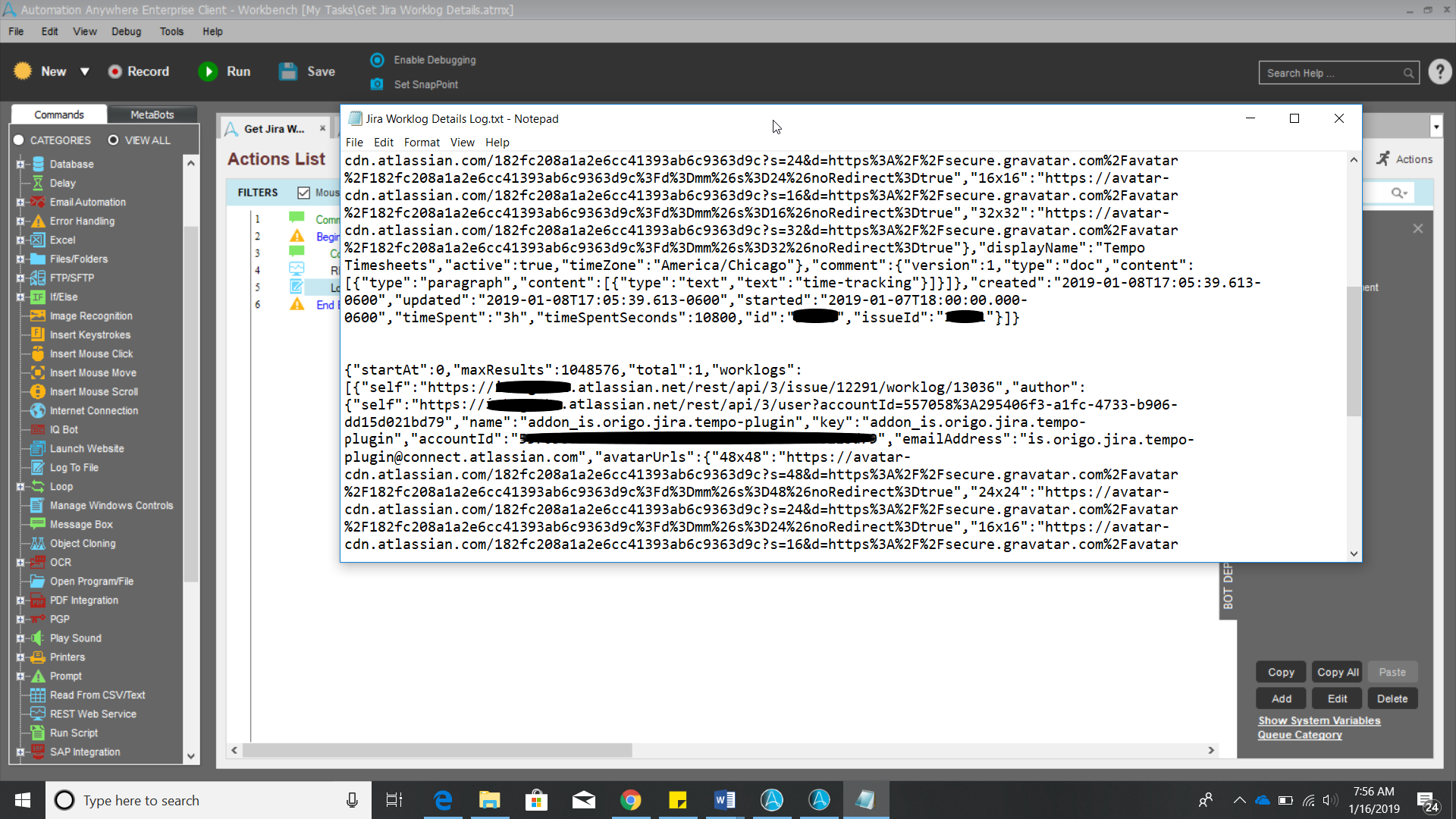The image size is (1456, 819).
Task: Open Notepad's Format menu
Action: coord(422,143)
